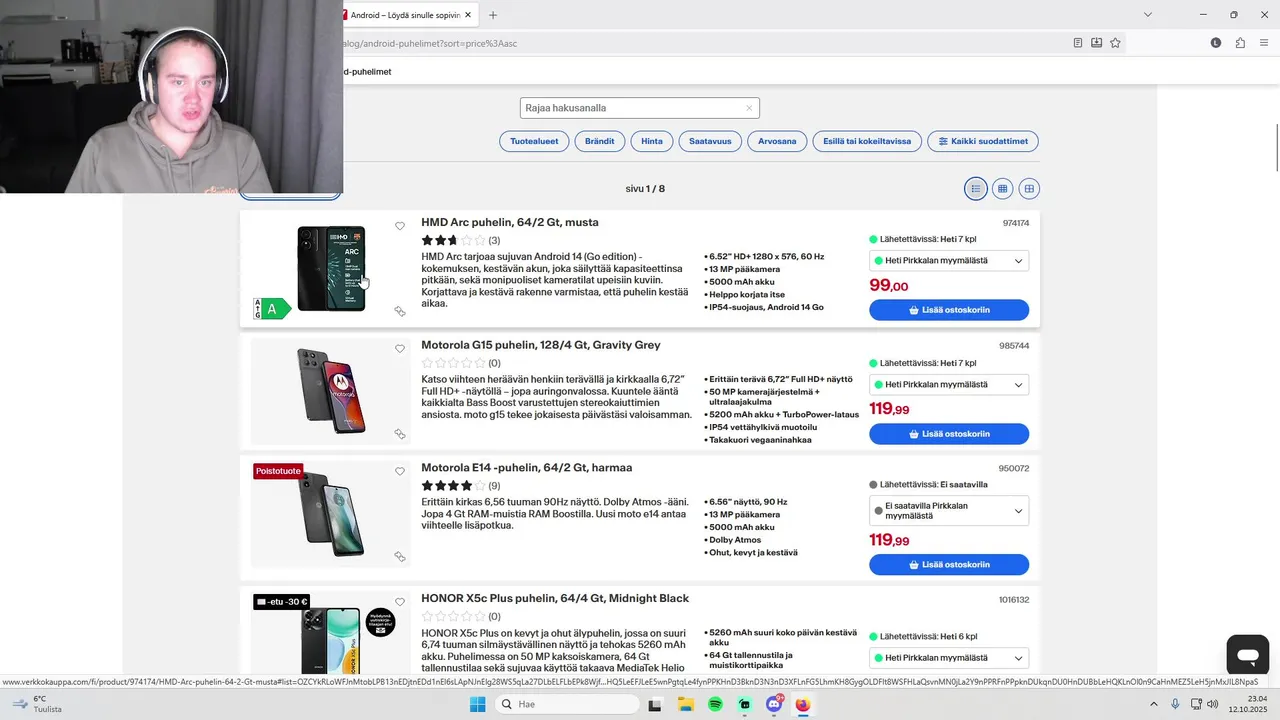Open HMD Arc energy label A

[x=272, y=309]
